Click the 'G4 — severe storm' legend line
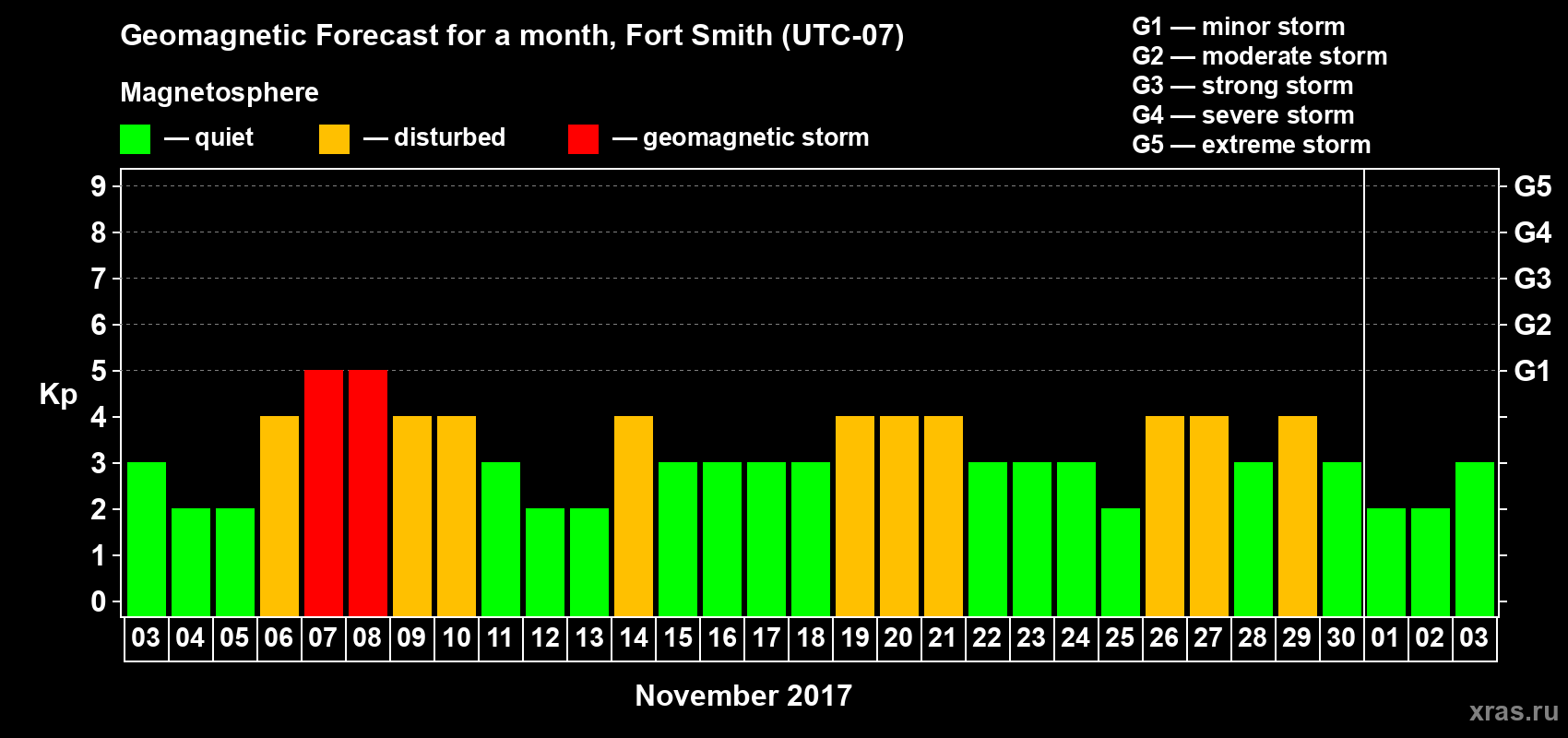The width and height of the screenshot is (1568, 738). click(x=1243, y=115)
